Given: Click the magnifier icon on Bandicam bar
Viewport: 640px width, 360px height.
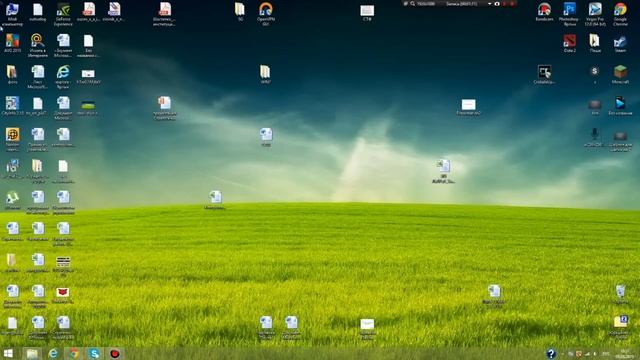Looking at the screenshot, I should tap(413, 4).
